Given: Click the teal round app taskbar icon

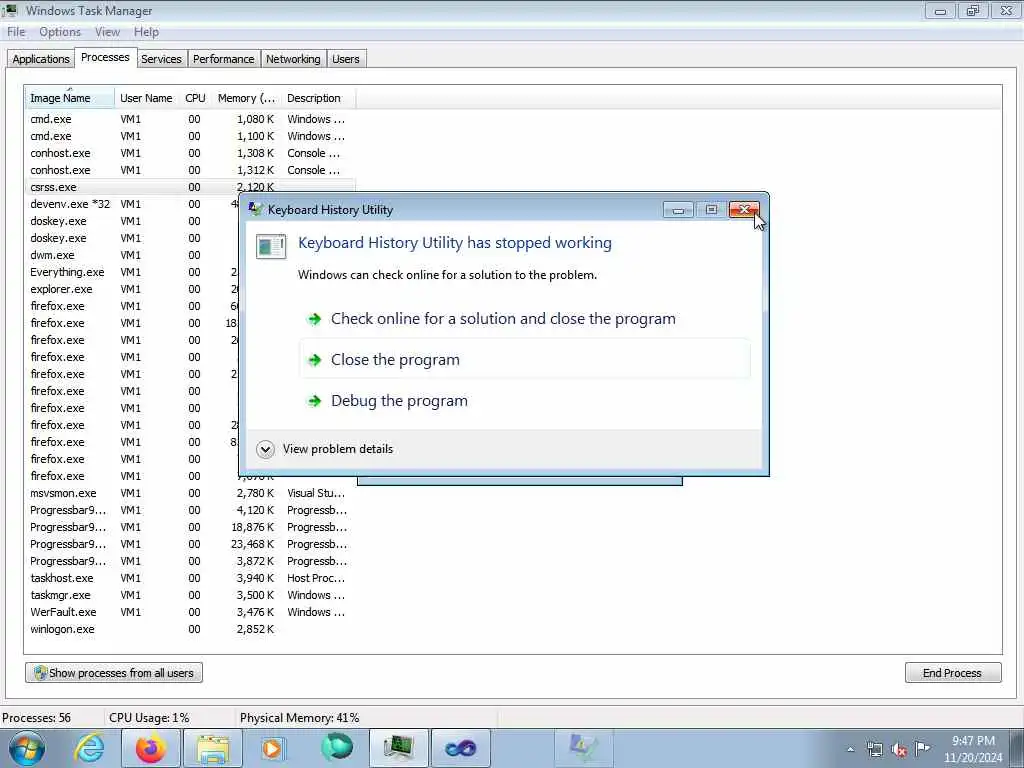Looking at the screenshot, I should 337,748.
